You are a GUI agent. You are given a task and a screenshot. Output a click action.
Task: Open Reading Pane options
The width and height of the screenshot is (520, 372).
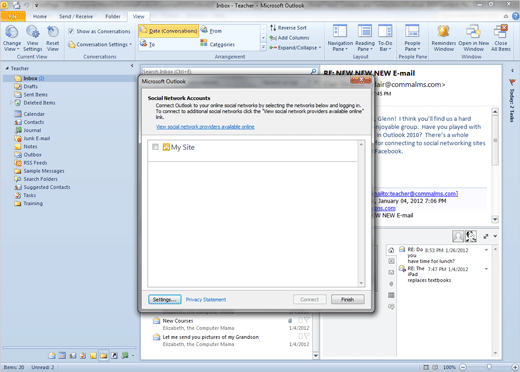[x=365, y=39]
